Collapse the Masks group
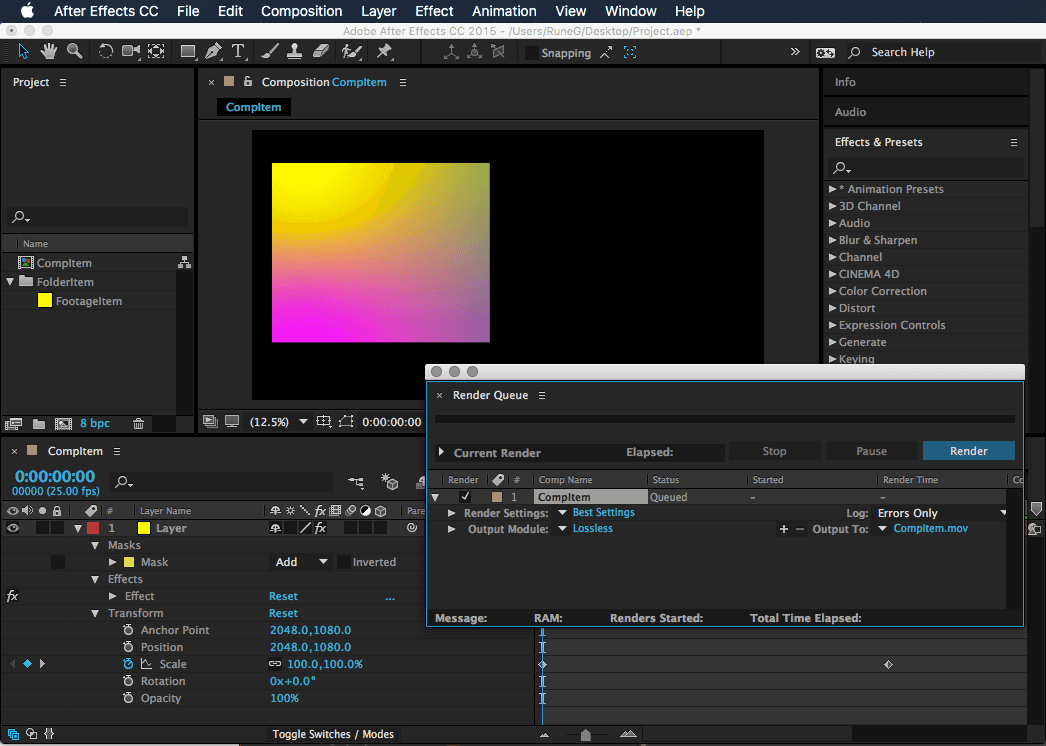1046x746 pixels. pyautogui.click(x=95, y=545)
